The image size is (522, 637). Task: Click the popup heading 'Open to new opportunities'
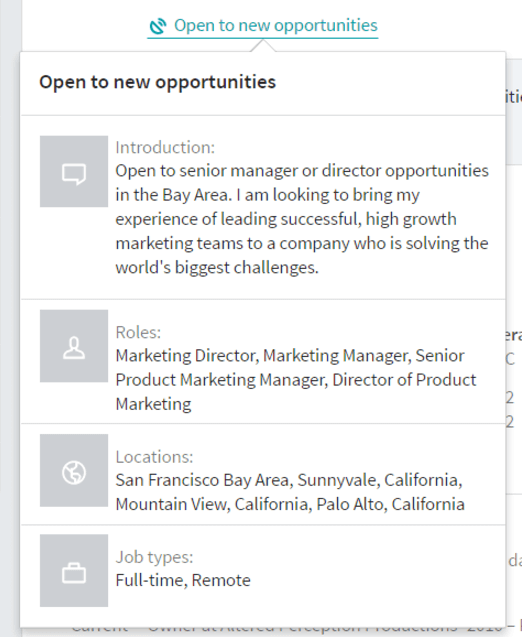pos(158,82)
